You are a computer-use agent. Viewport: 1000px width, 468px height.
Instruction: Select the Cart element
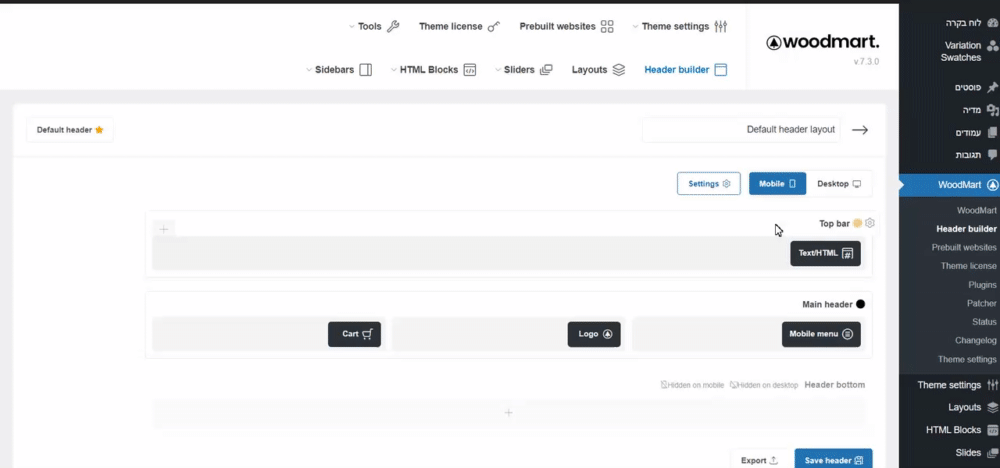click(x=355, y=334)
